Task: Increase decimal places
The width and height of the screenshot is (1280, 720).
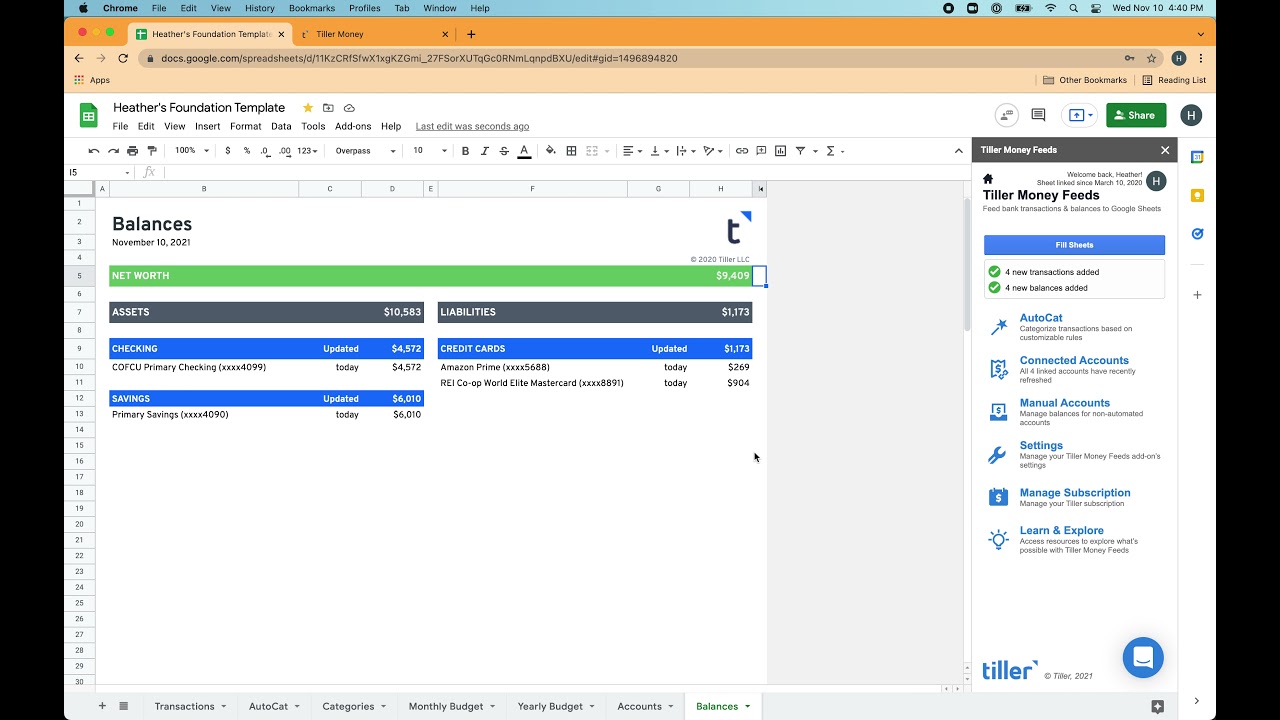Action: (285, 151)
